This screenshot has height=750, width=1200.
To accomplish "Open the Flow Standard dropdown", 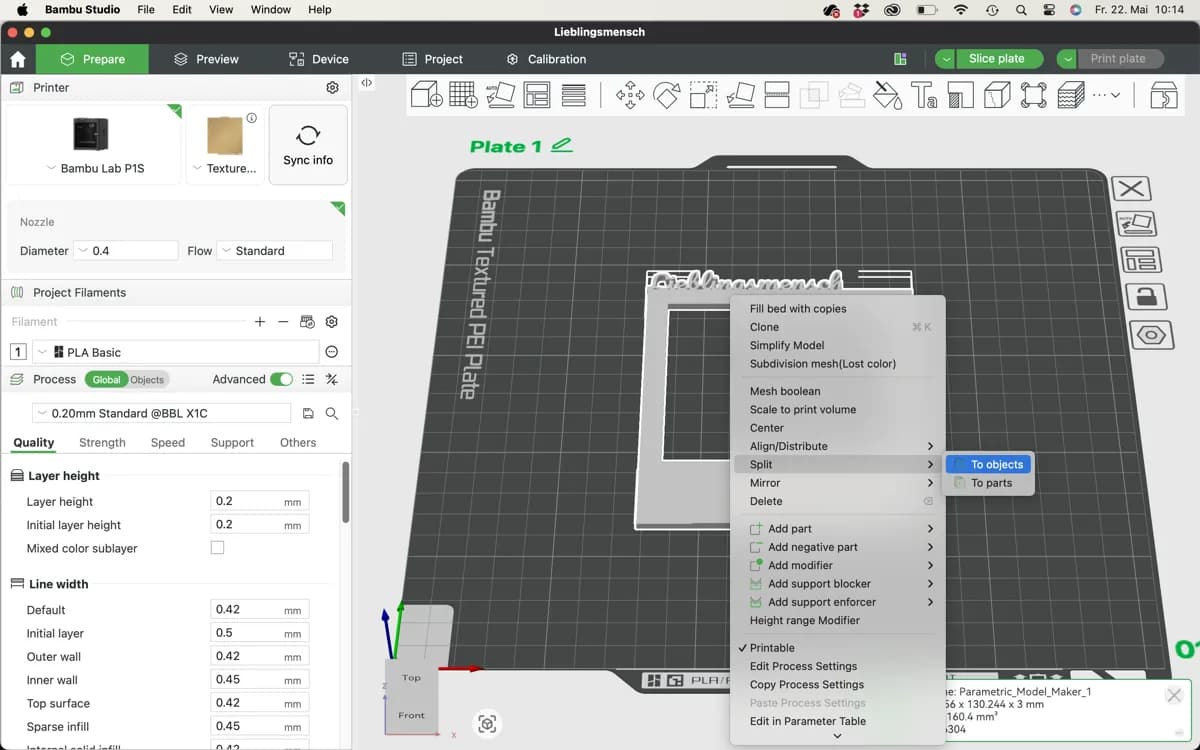I will point(275,251).
